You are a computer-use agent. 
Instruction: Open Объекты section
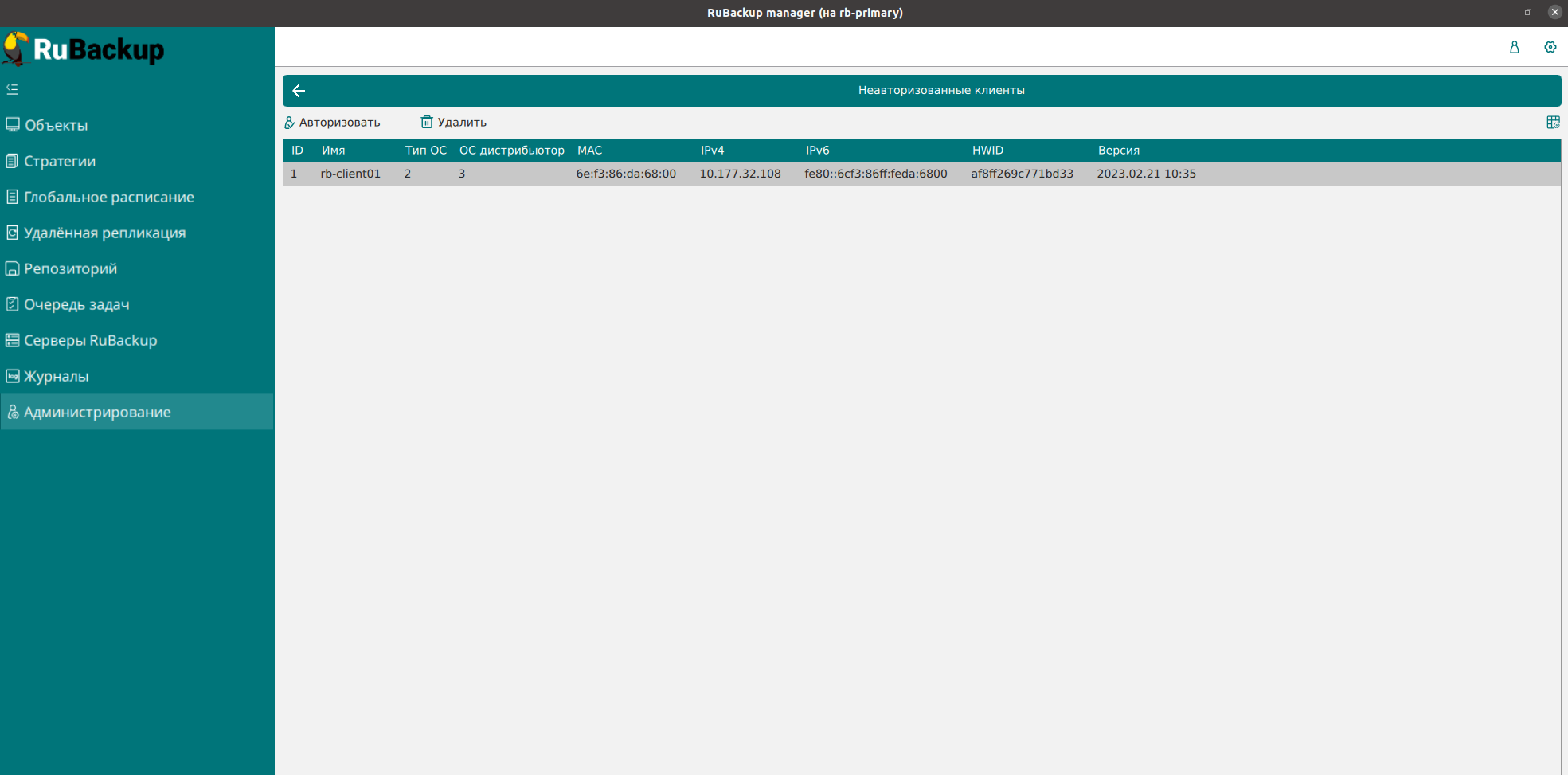pyautogui.click(x=56, y=125)
